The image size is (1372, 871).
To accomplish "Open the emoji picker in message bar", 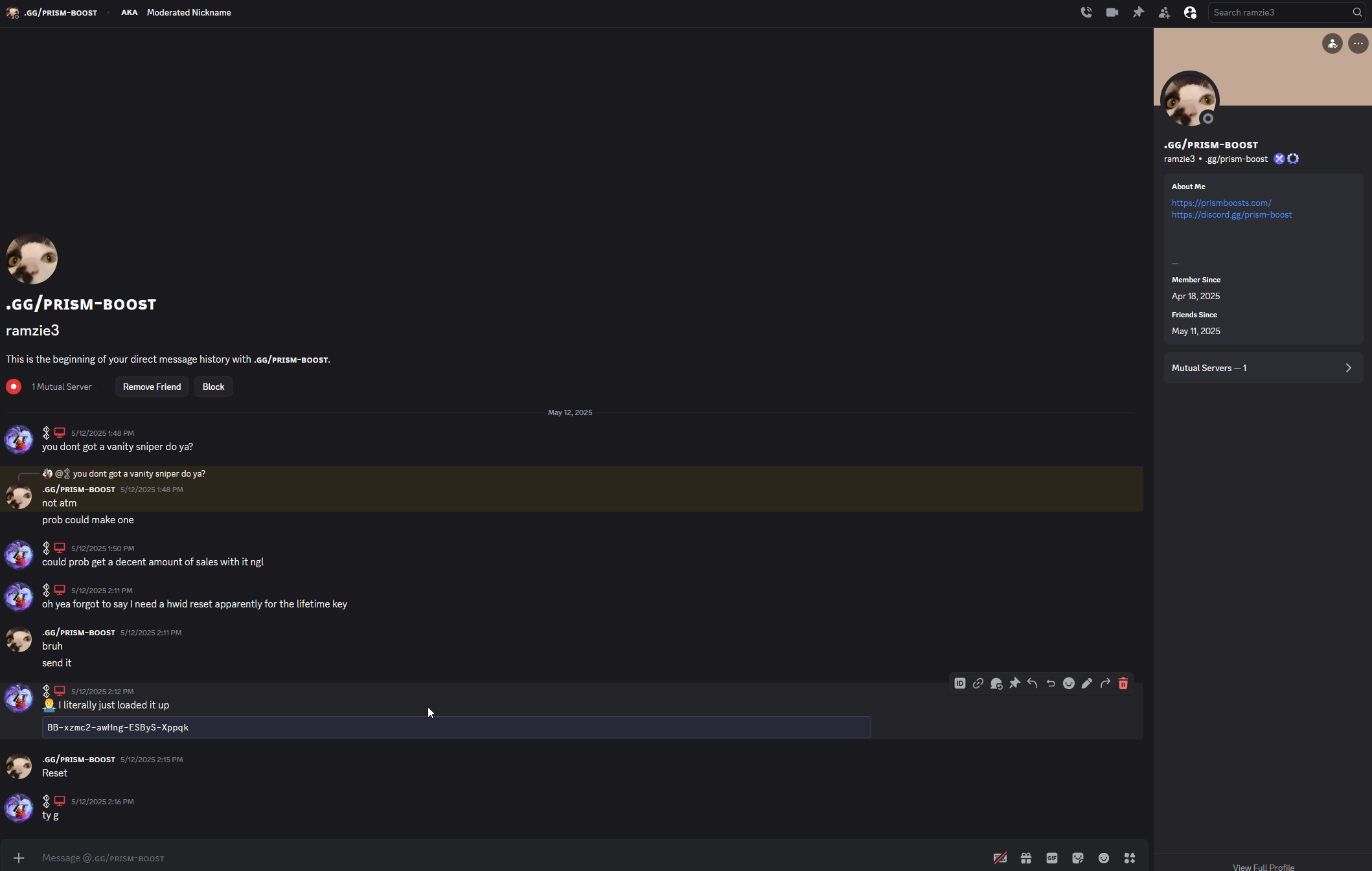I will pyautogui.click(x=1104, y=858).
